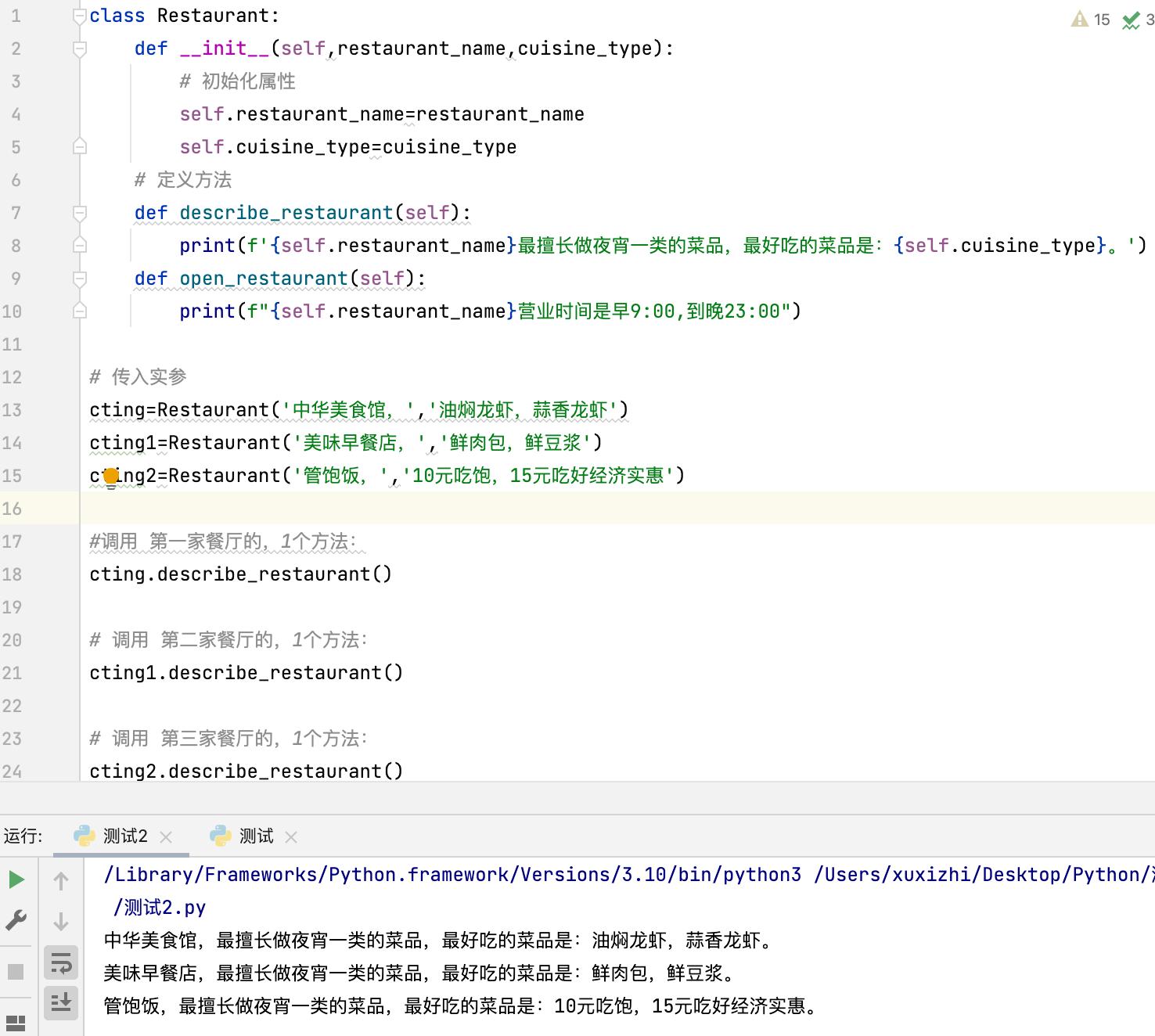1155x1036 pixels.
Task: Rerun the 测试2 script with green run arrow
Action: click(x=15, y=878)
